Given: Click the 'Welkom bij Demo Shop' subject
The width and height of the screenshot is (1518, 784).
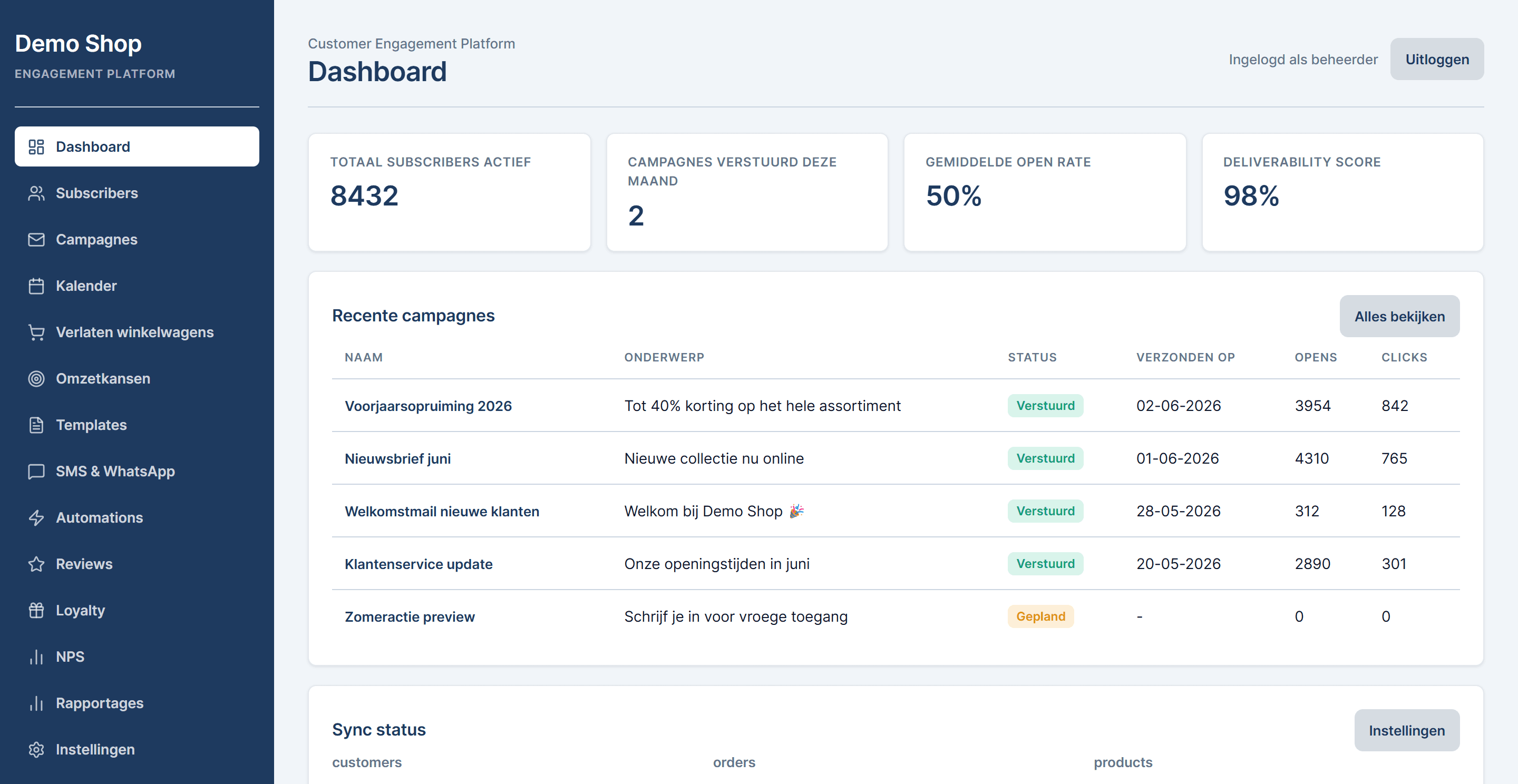Looking at the screenshot, I should coord(714,511).
